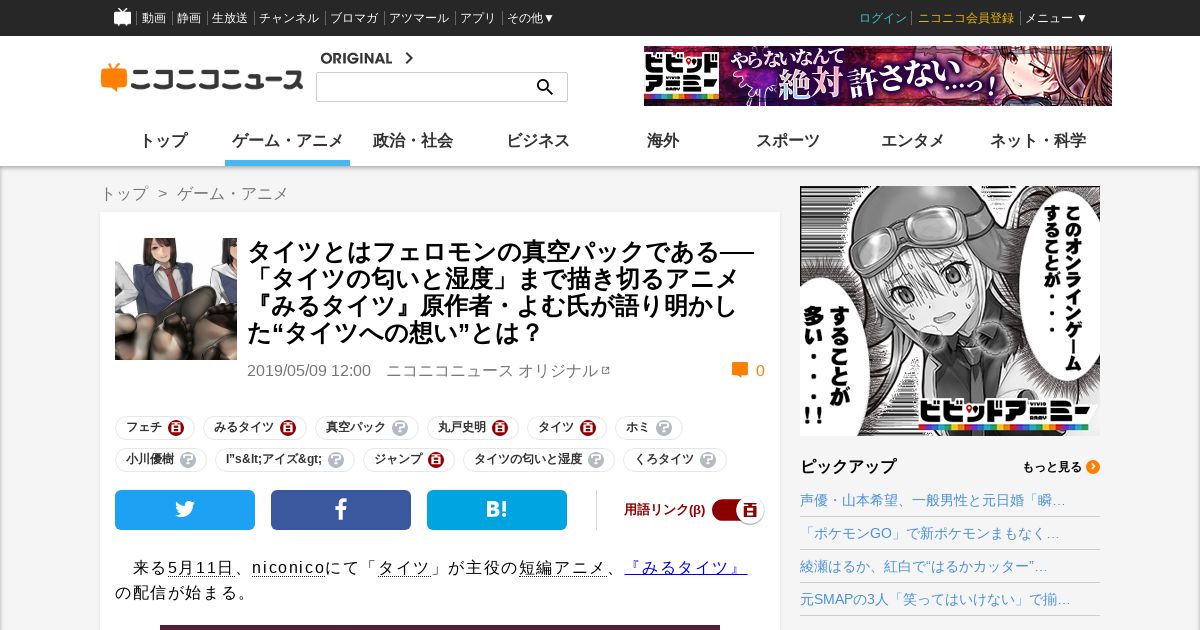Open アツマール in top bar
The height and width of the screenshot is (630, 1200).
[419, 18]
